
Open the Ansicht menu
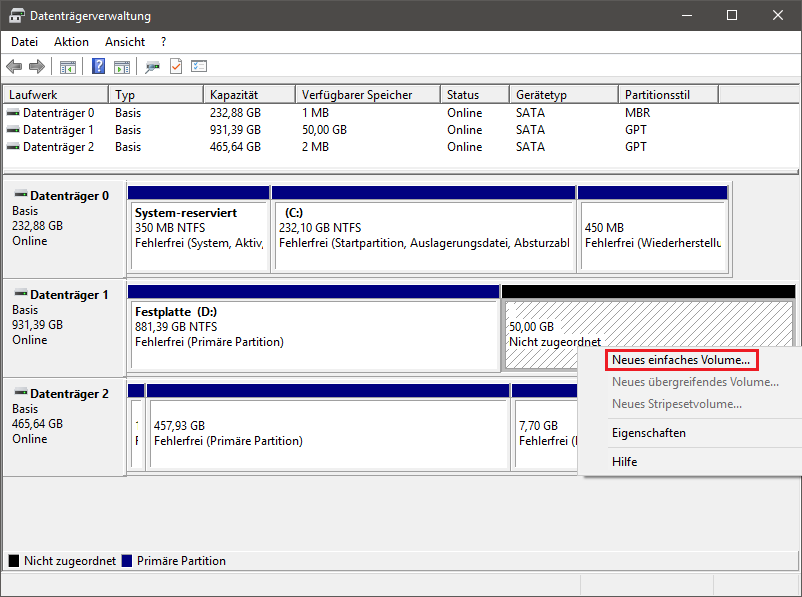pyautogui.click(x=125, y=42)
